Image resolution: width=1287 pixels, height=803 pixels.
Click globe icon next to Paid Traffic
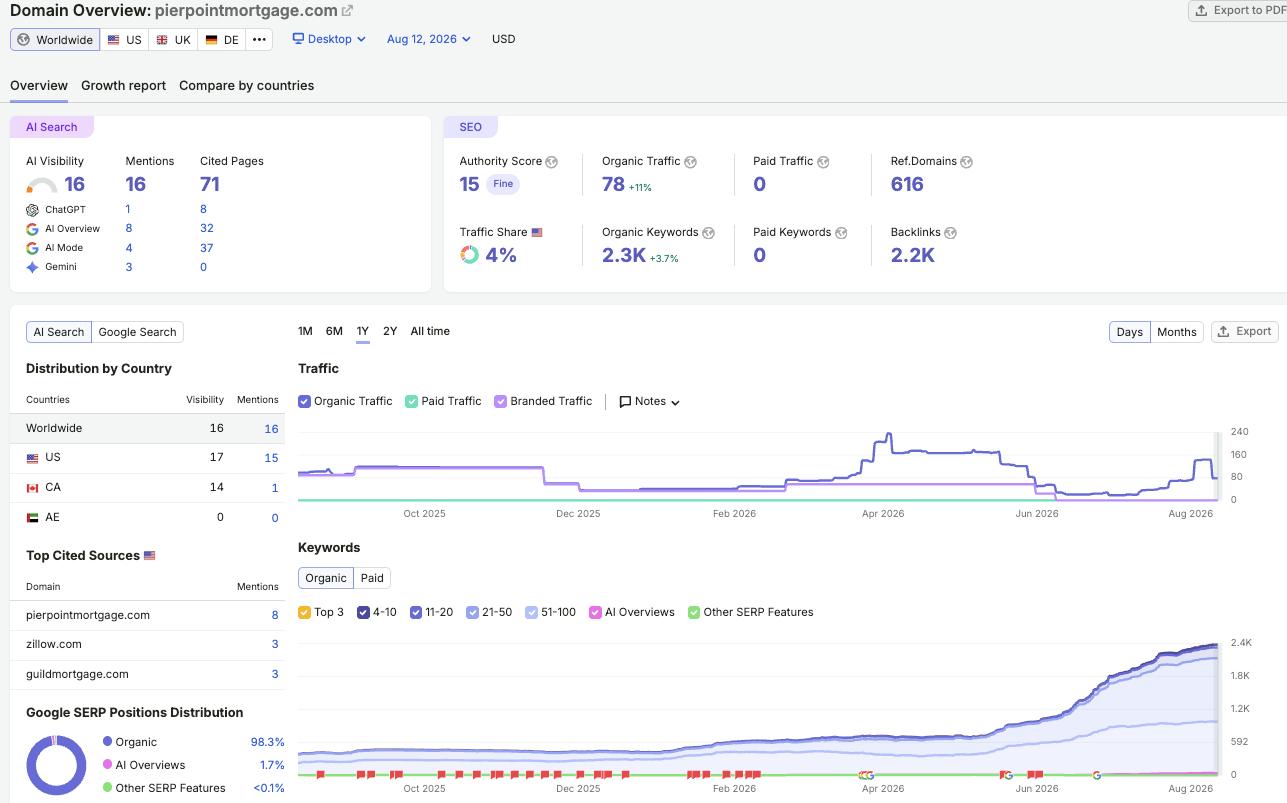coord(823,162)
